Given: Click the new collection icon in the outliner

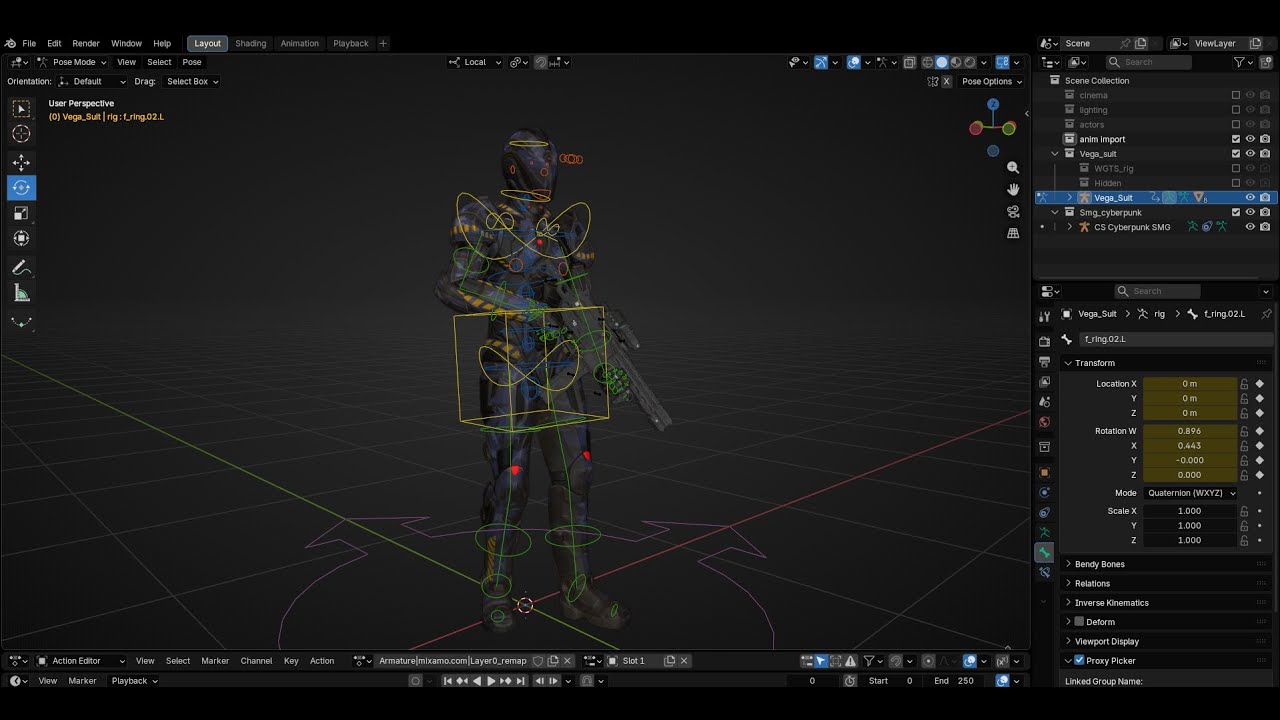Looking at the screenshot, I should click(1265, 62).
